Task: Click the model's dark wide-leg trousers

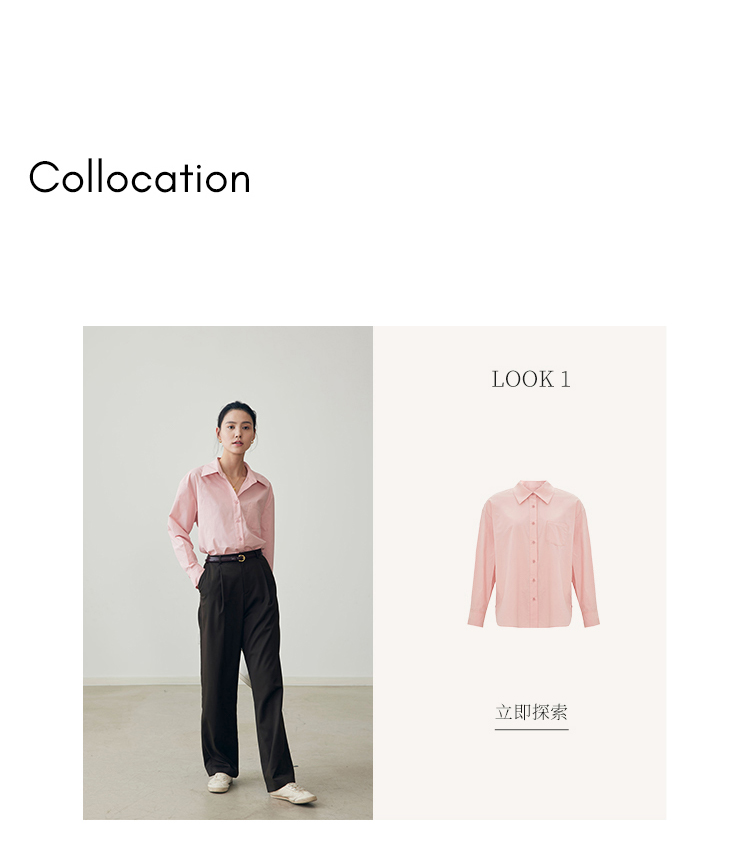Action: pos(245,669)
